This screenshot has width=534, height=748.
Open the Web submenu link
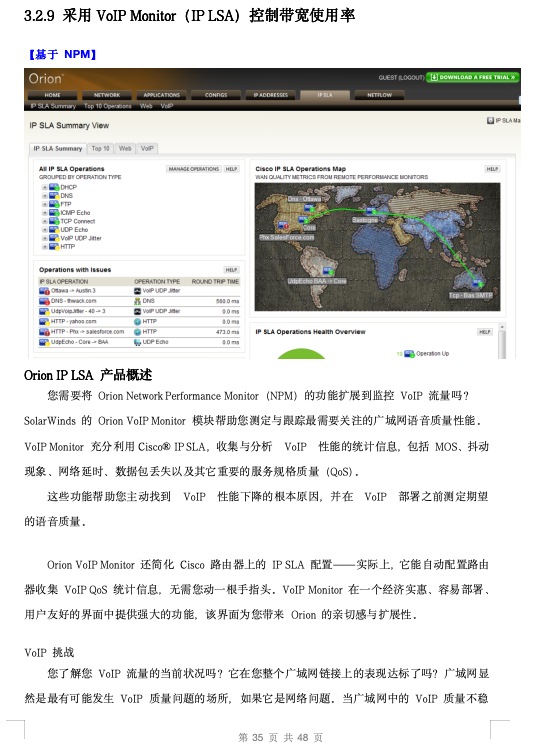click(x=146, y=106)
